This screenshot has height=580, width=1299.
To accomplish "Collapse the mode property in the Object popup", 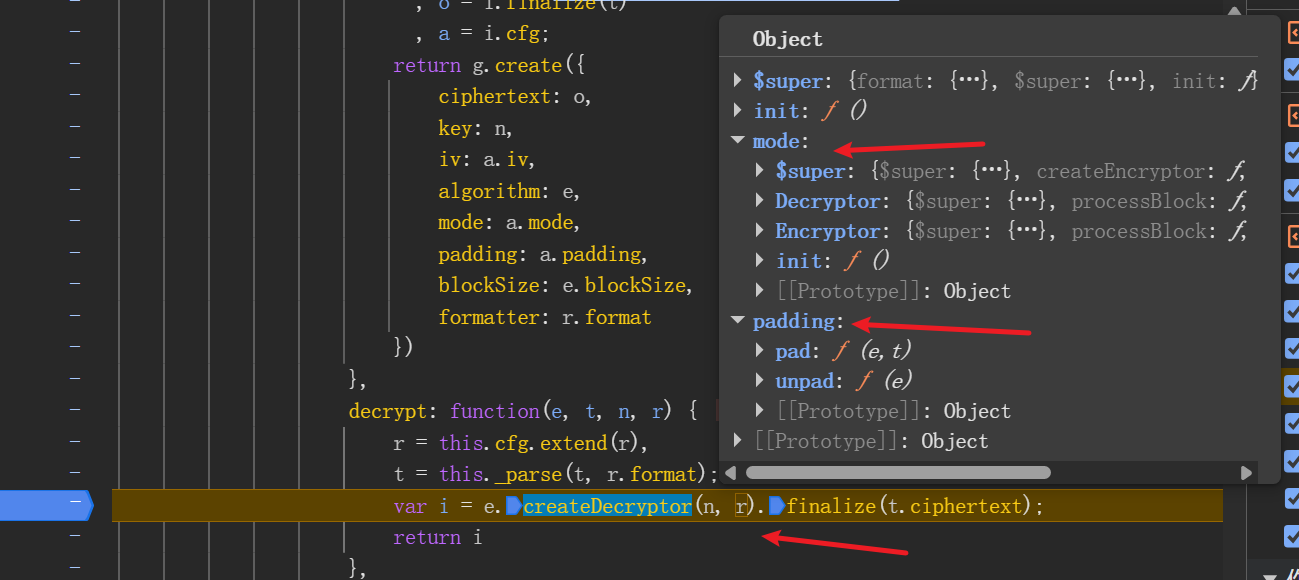I will [x=738, y=141].
